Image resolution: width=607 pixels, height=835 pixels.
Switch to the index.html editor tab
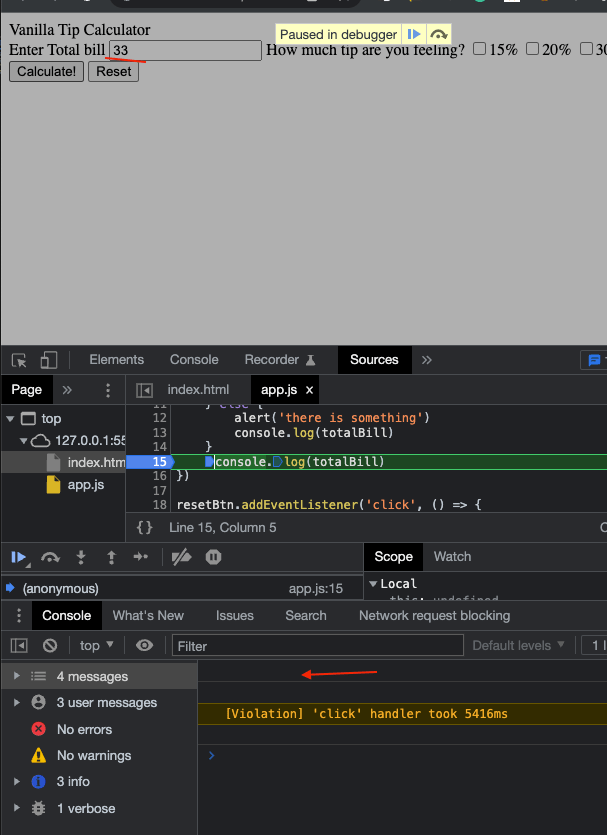click(x=198, y=390)
